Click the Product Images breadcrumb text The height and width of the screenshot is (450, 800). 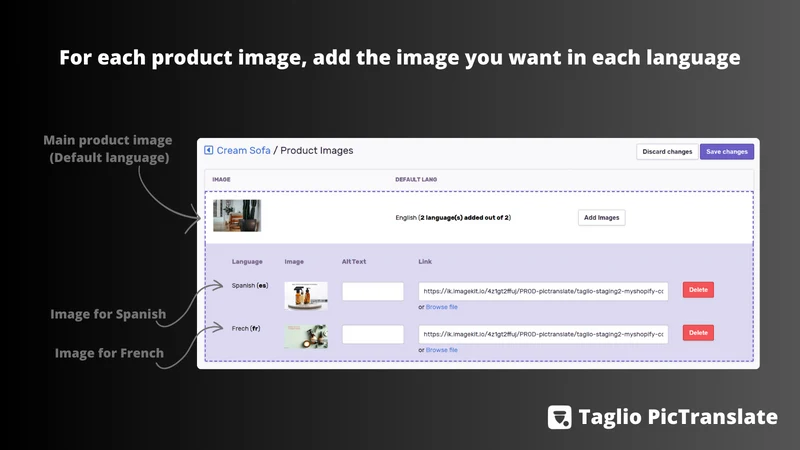pyautogui.click(x=317, y=151)
